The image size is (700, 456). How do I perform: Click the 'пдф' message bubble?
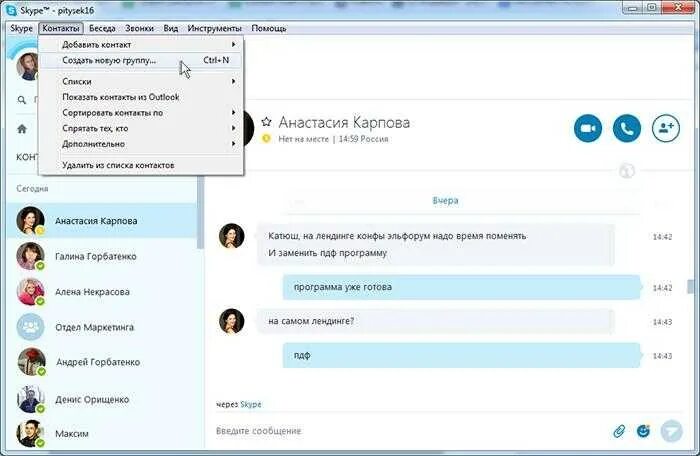point(462,356)
